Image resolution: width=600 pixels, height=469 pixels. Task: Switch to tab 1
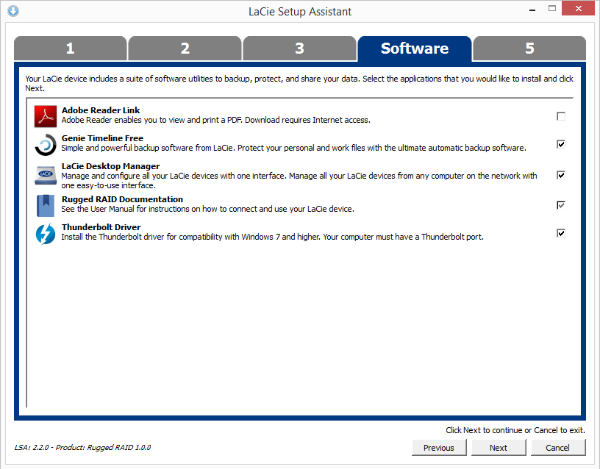coord(70,49)
